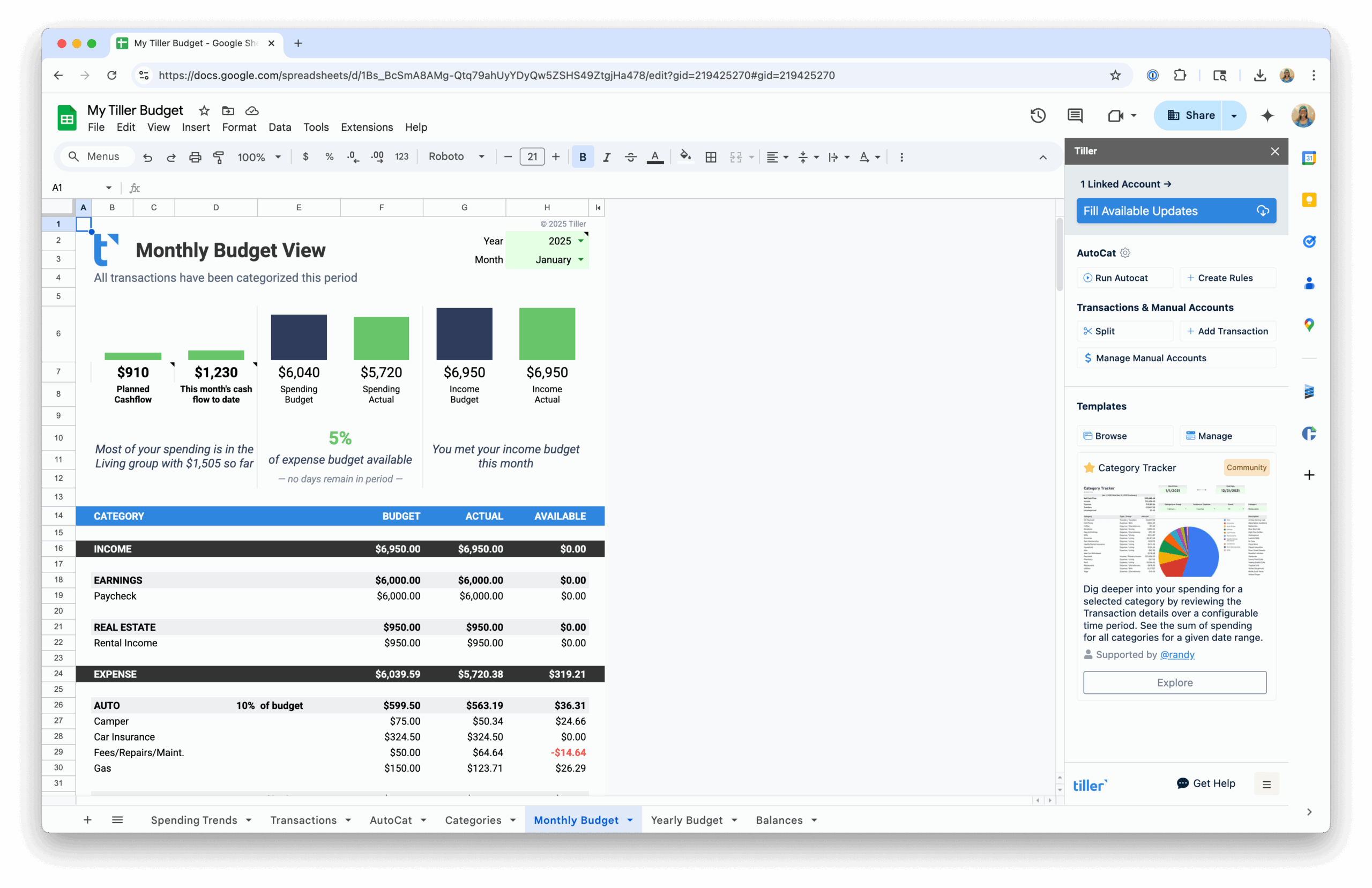Switch to the Transactions sheet tab

click(304, 819)
